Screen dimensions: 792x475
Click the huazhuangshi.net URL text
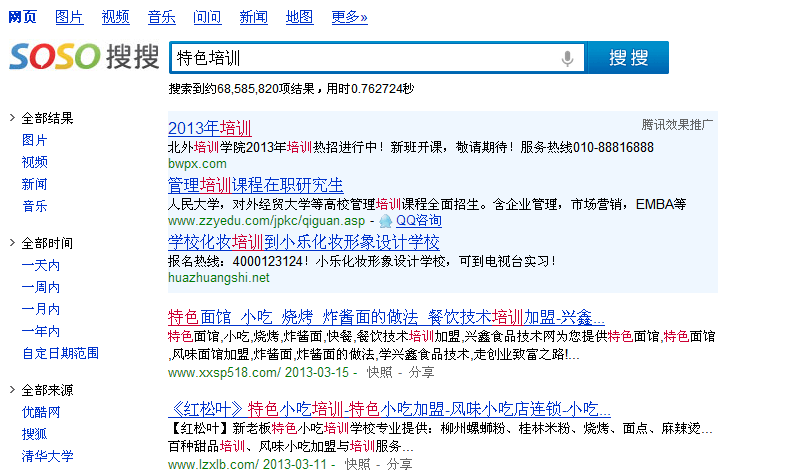point(219,277)
